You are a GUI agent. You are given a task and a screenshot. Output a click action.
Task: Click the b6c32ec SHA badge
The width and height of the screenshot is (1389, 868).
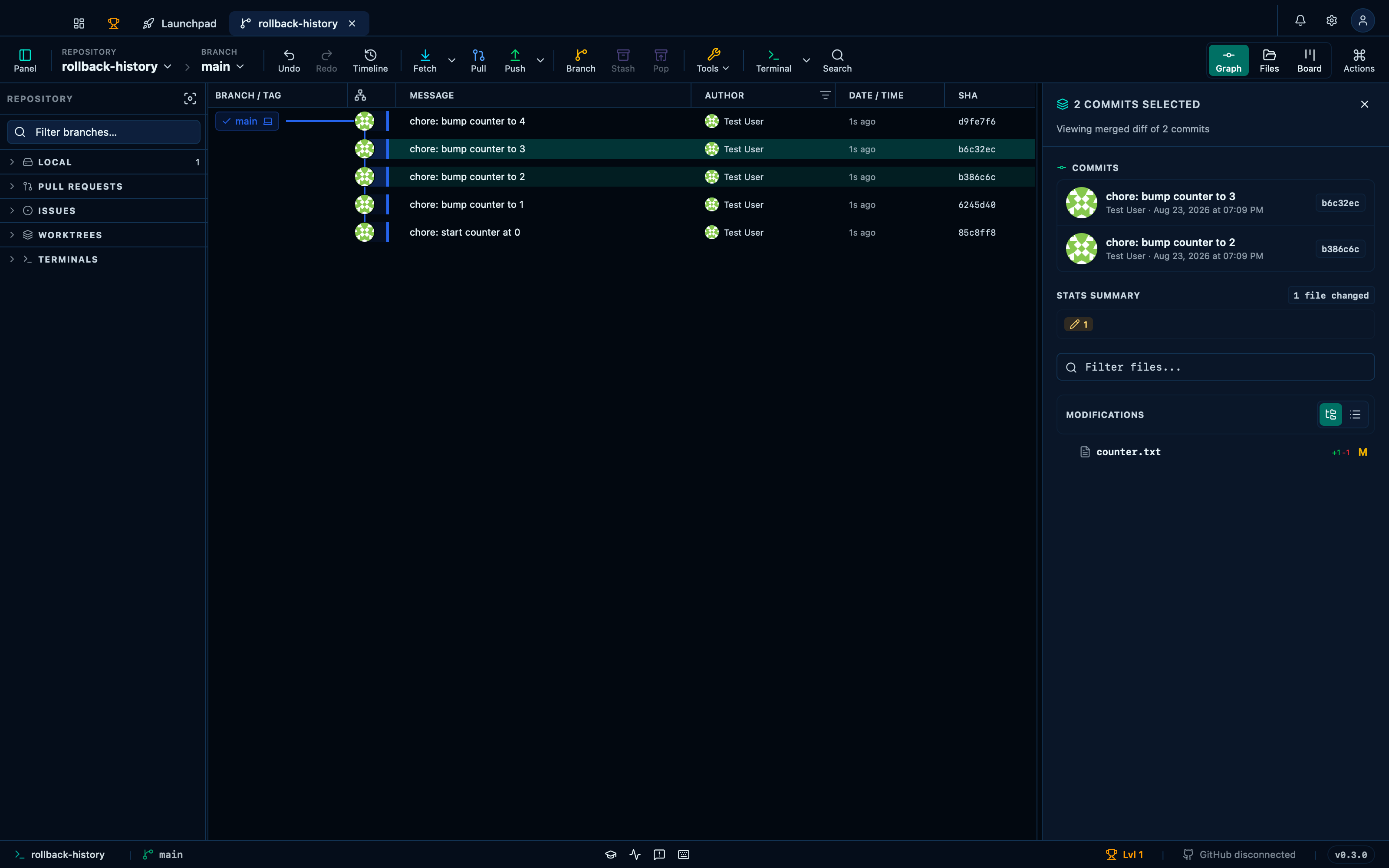(x=1340, y=203)
